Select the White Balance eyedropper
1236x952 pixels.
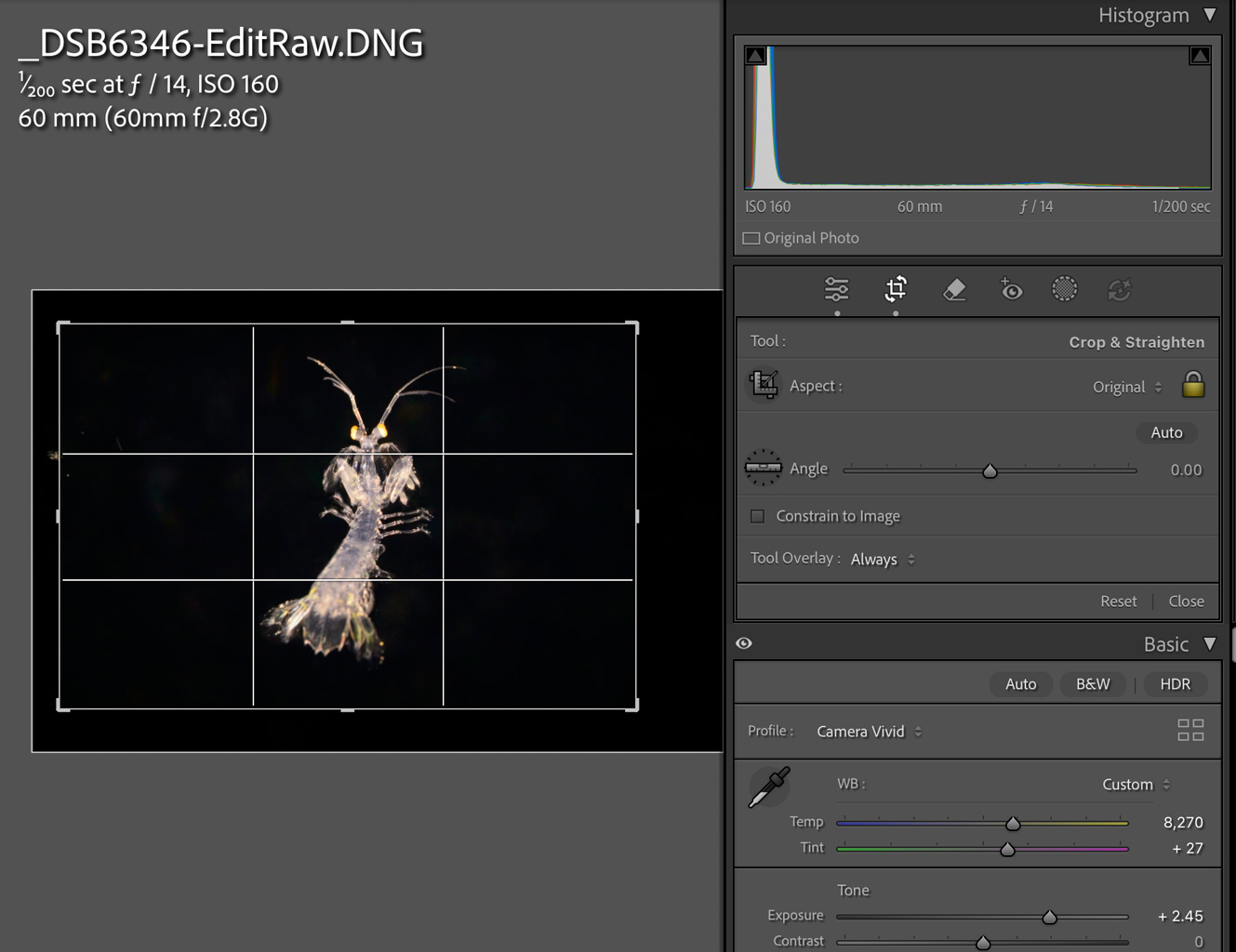[767, 786]
